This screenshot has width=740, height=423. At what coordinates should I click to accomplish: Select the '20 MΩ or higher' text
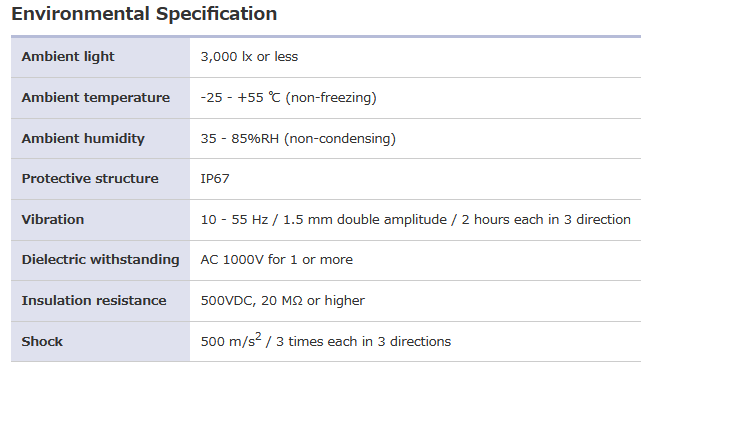coord(314,301)
